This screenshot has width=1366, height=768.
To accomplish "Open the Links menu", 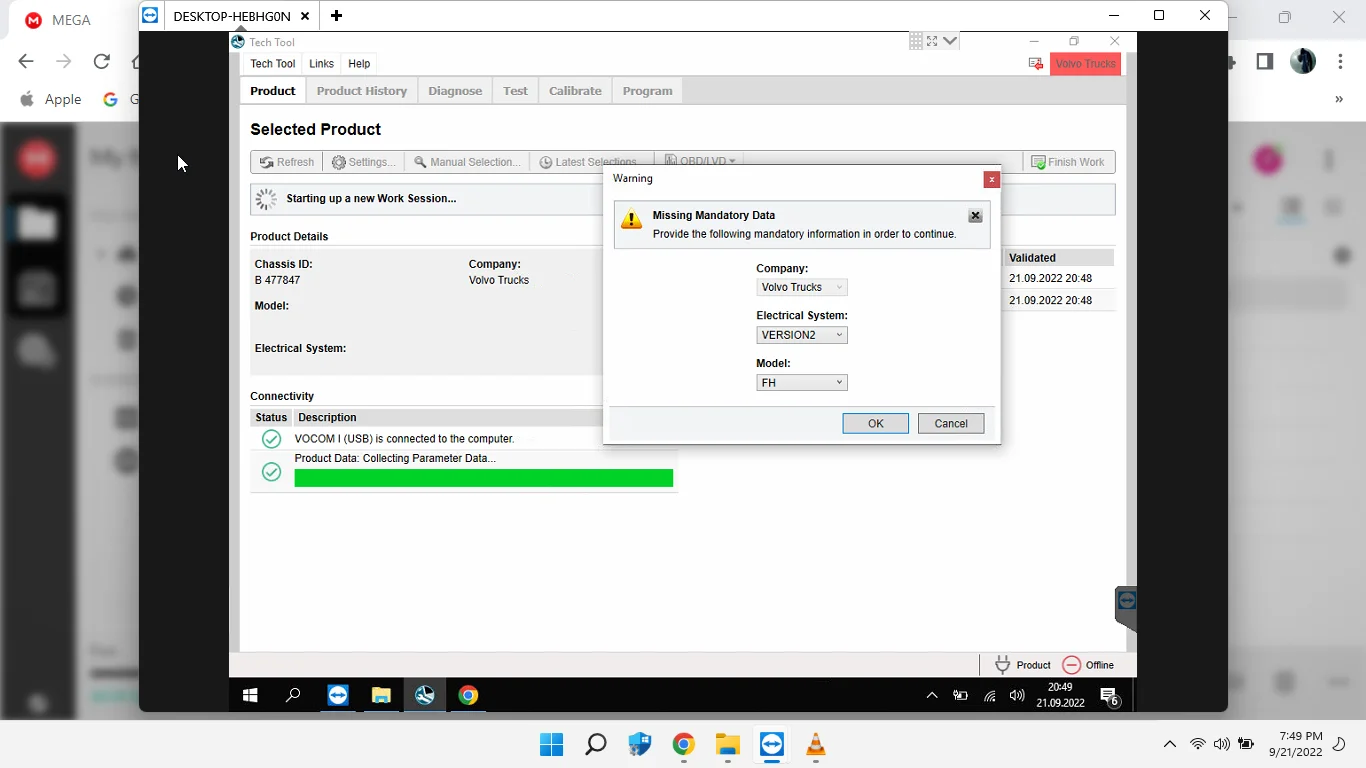I will pos(321,64).
